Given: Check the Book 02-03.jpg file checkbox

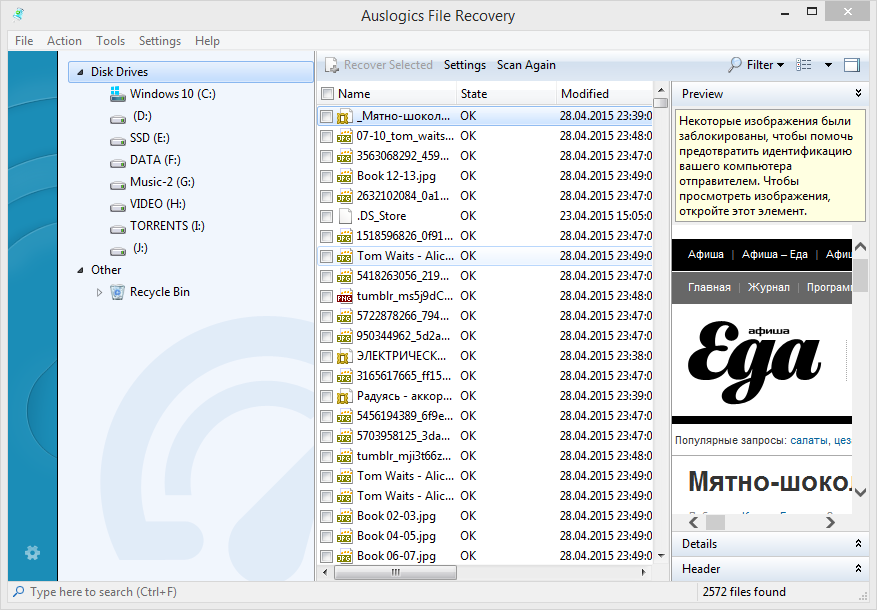Looking at the screenshot, I should (326, 516).
